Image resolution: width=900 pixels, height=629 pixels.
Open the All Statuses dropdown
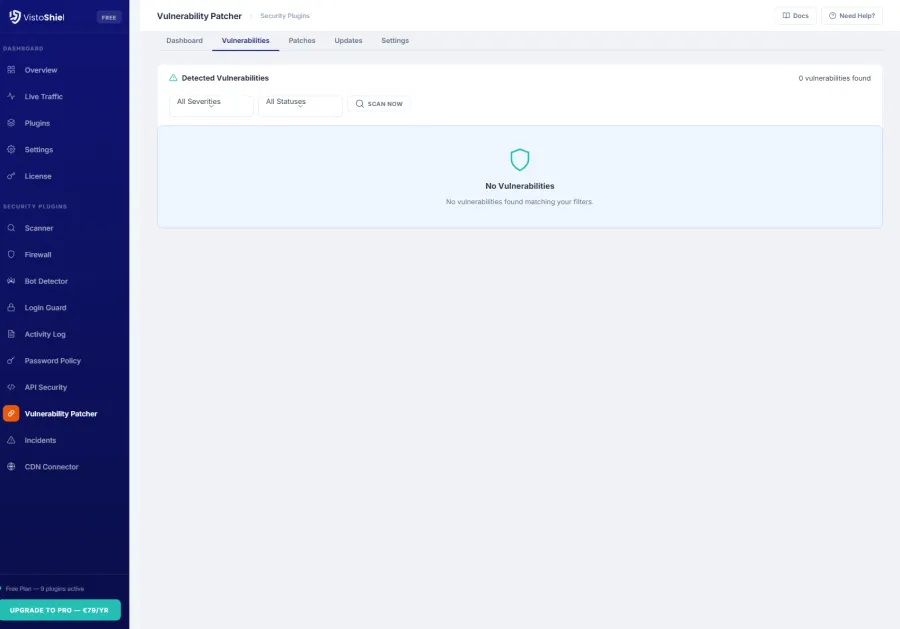tap(300, 104)
